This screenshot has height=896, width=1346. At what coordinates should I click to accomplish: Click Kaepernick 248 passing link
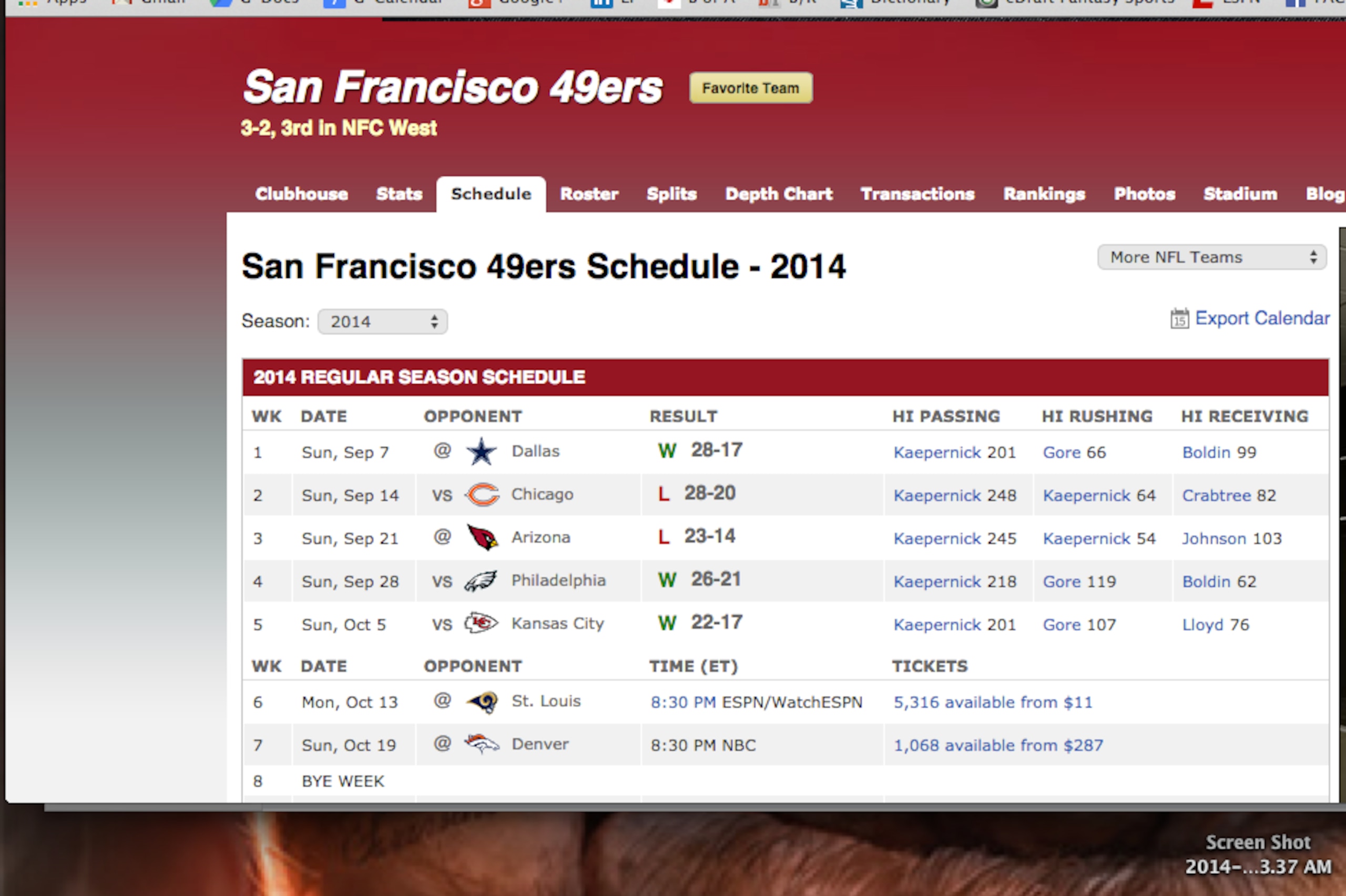tap(937, 496)
